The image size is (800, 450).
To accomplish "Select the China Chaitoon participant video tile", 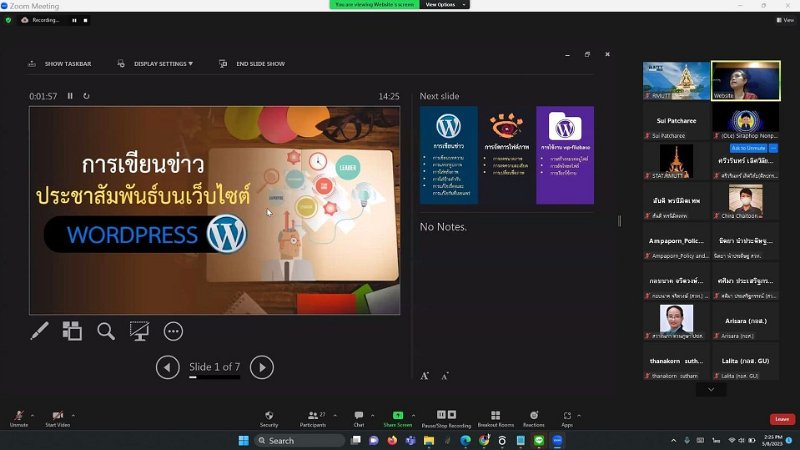I will [745, 201].
